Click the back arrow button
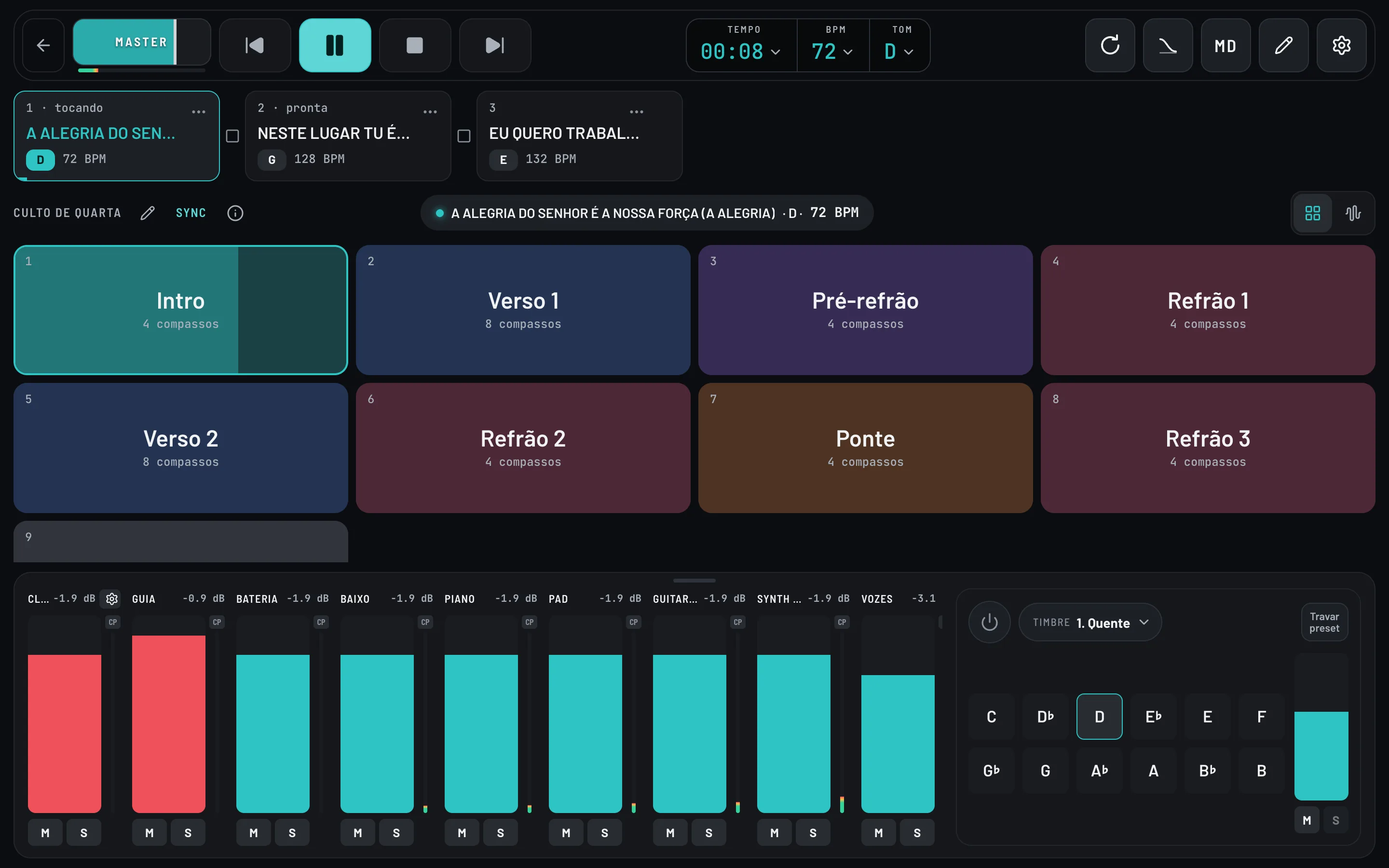 point(43,45)
